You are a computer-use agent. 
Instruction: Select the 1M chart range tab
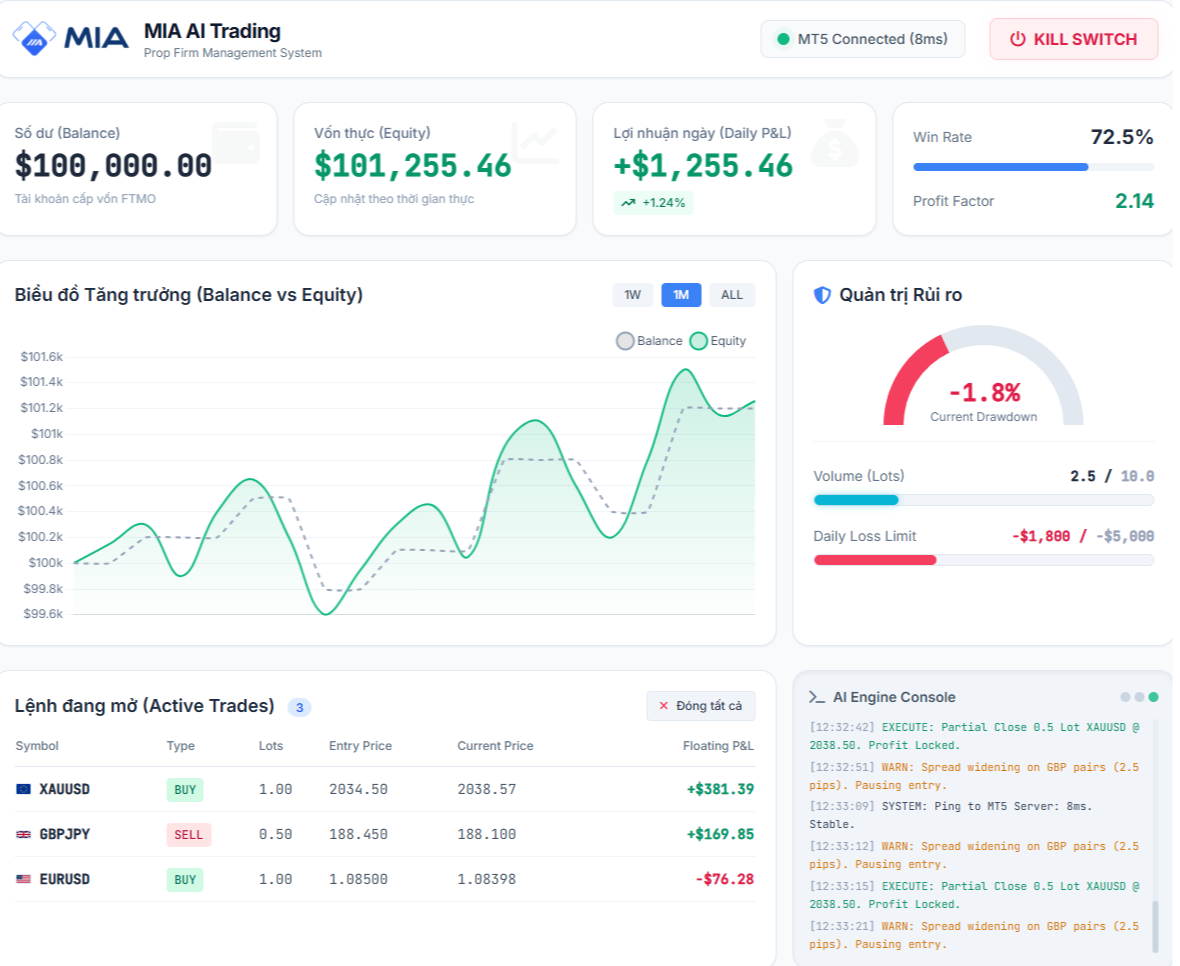tap(681, 295)
